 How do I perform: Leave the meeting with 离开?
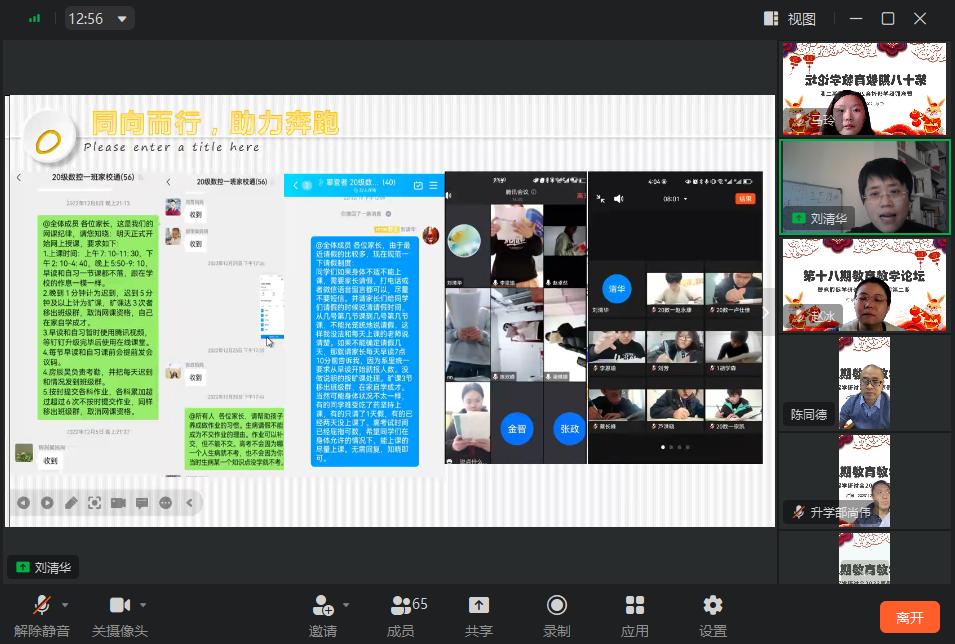click(910, 617)
